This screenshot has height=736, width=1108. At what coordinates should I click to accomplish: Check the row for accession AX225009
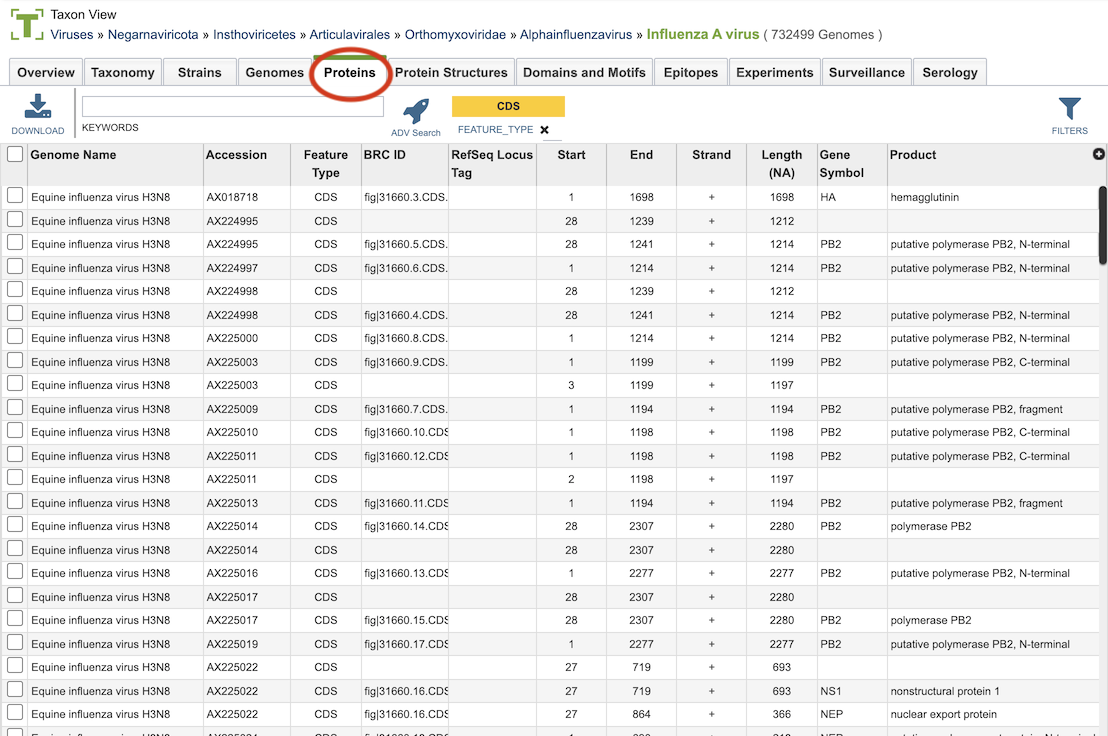[15, 408]
